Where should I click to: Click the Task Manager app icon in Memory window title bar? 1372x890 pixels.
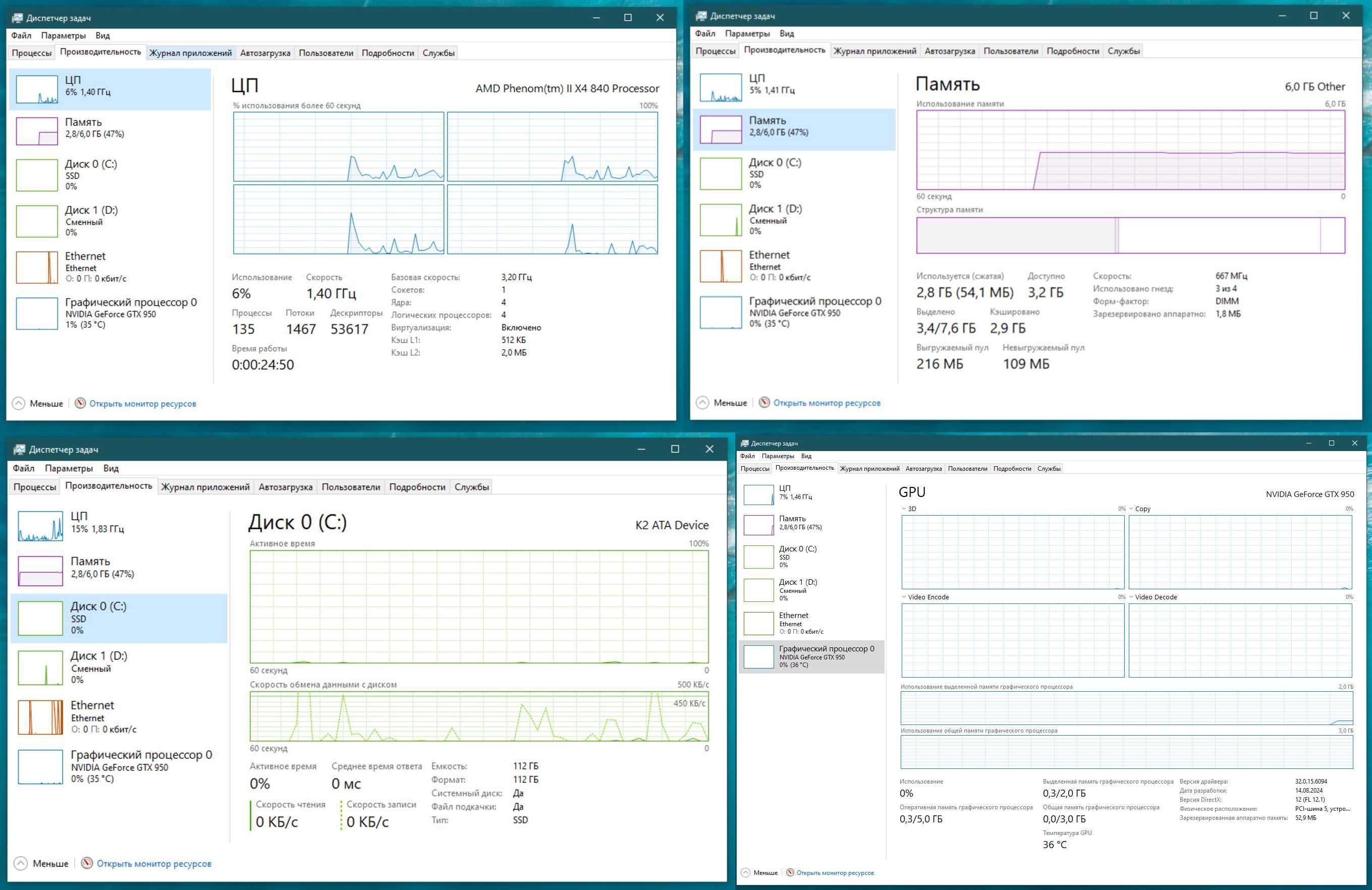click(701, 16)
